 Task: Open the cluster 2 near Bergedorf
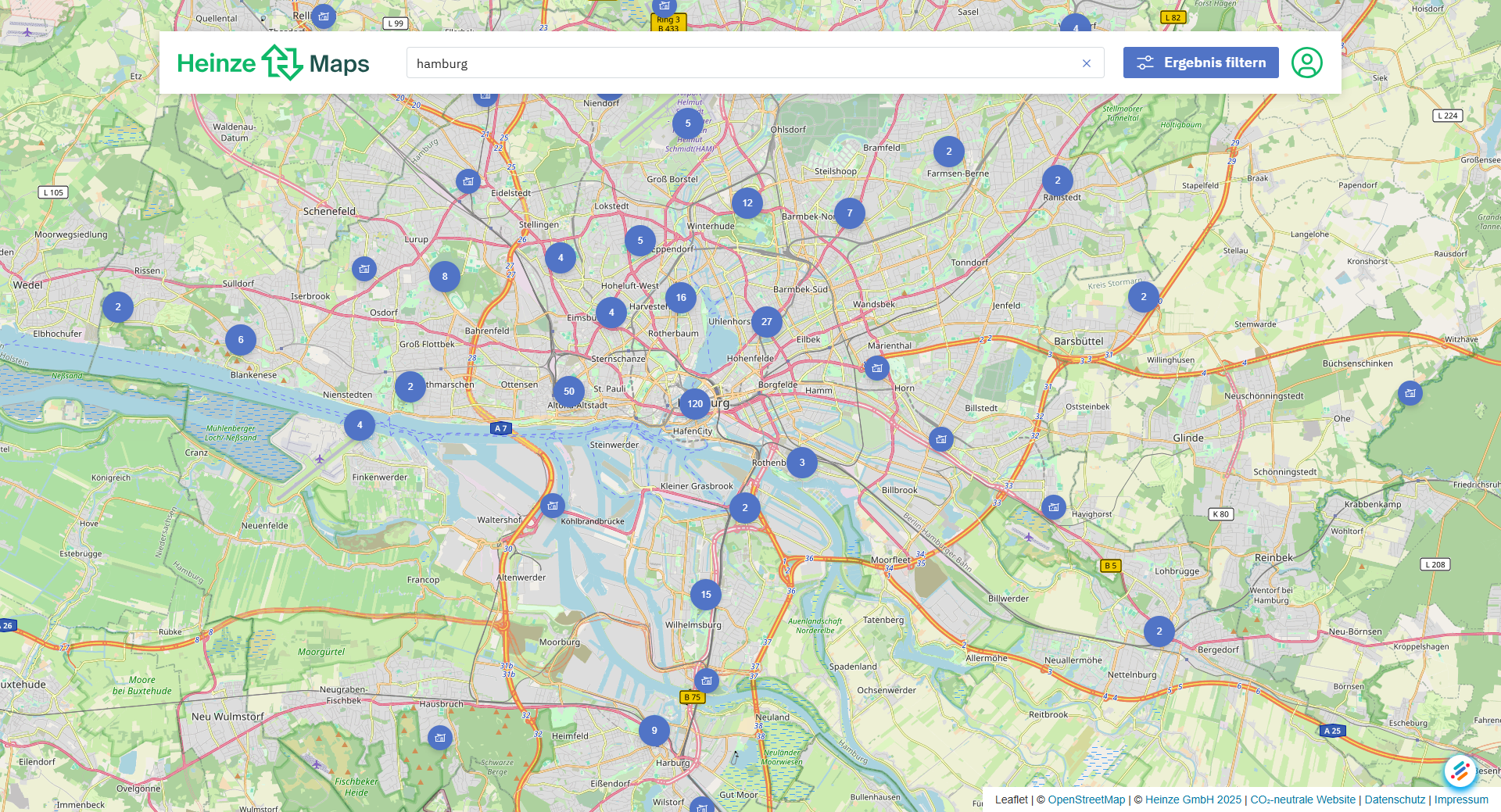1159,631
